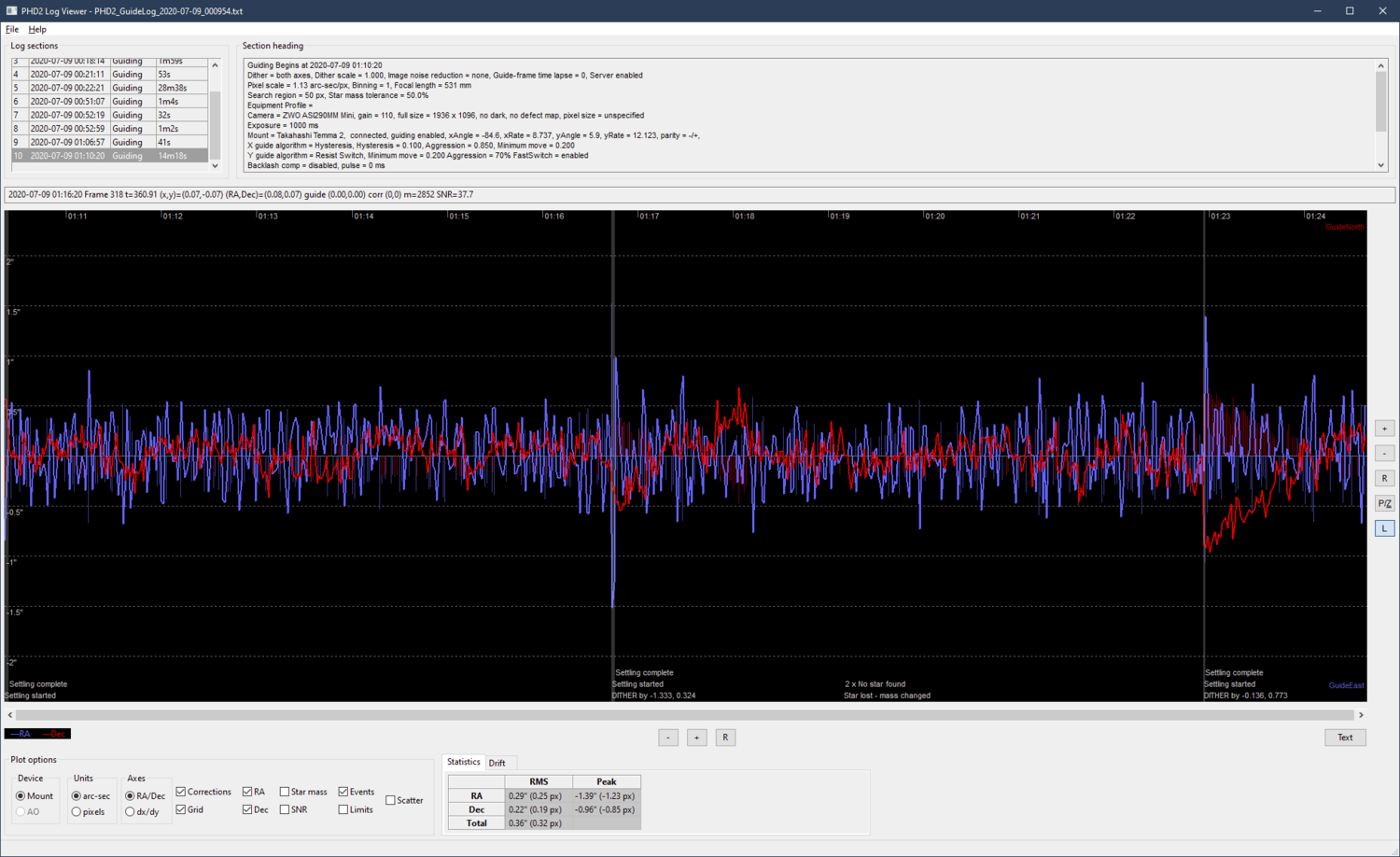Viewport: 1400px width, 857px height.
Task: Uncheck the Corrections checkbox
Action: point(181,792)
